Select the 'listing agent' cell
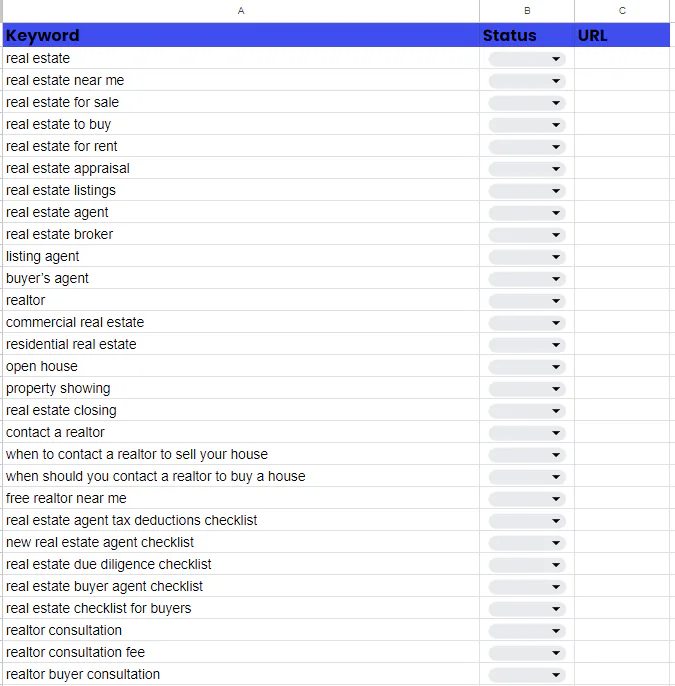This screenshot has height=686, width=675. click(x=241, y=256)
